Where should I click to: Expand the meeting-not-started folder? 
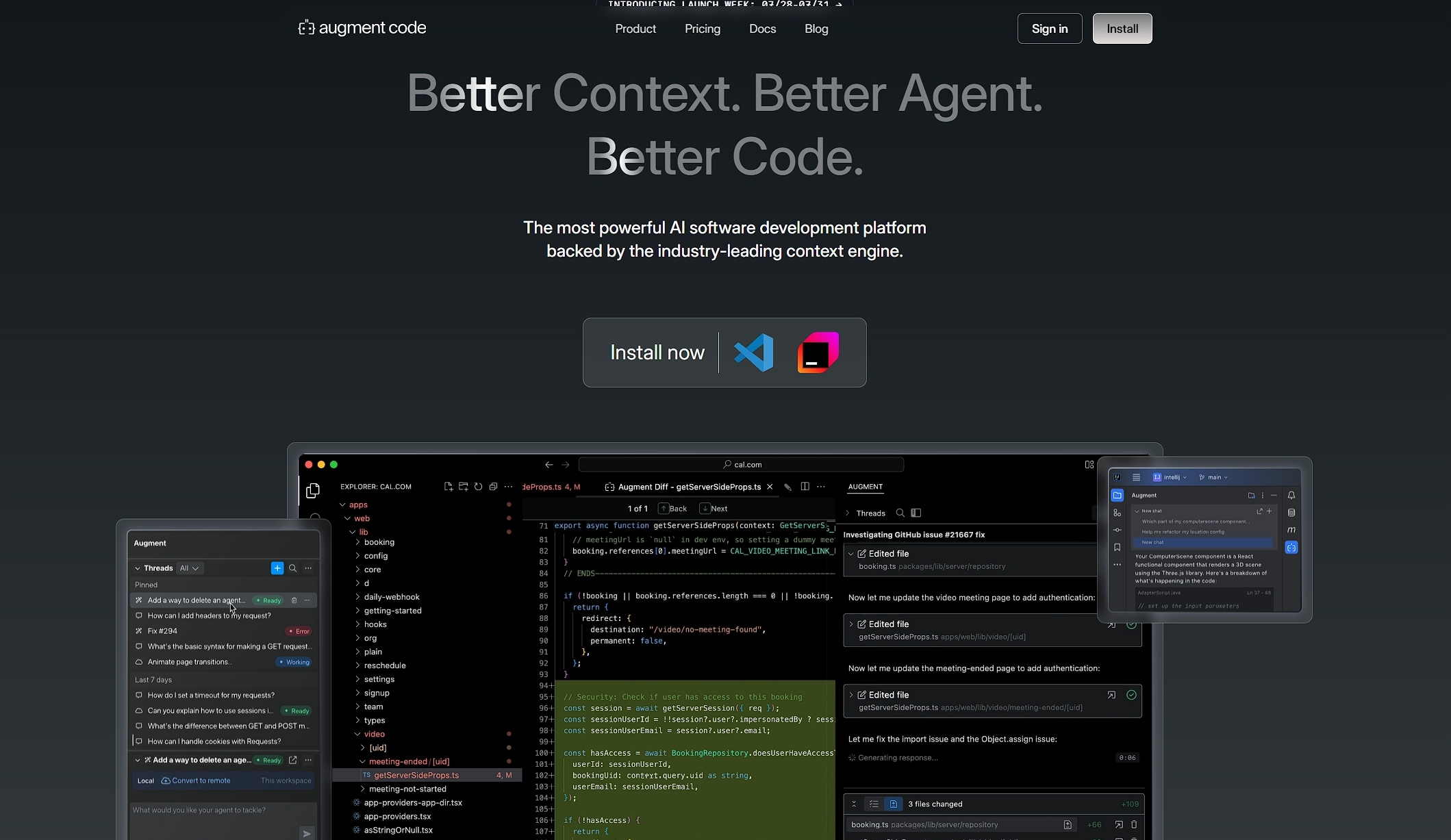click(363, 789)
